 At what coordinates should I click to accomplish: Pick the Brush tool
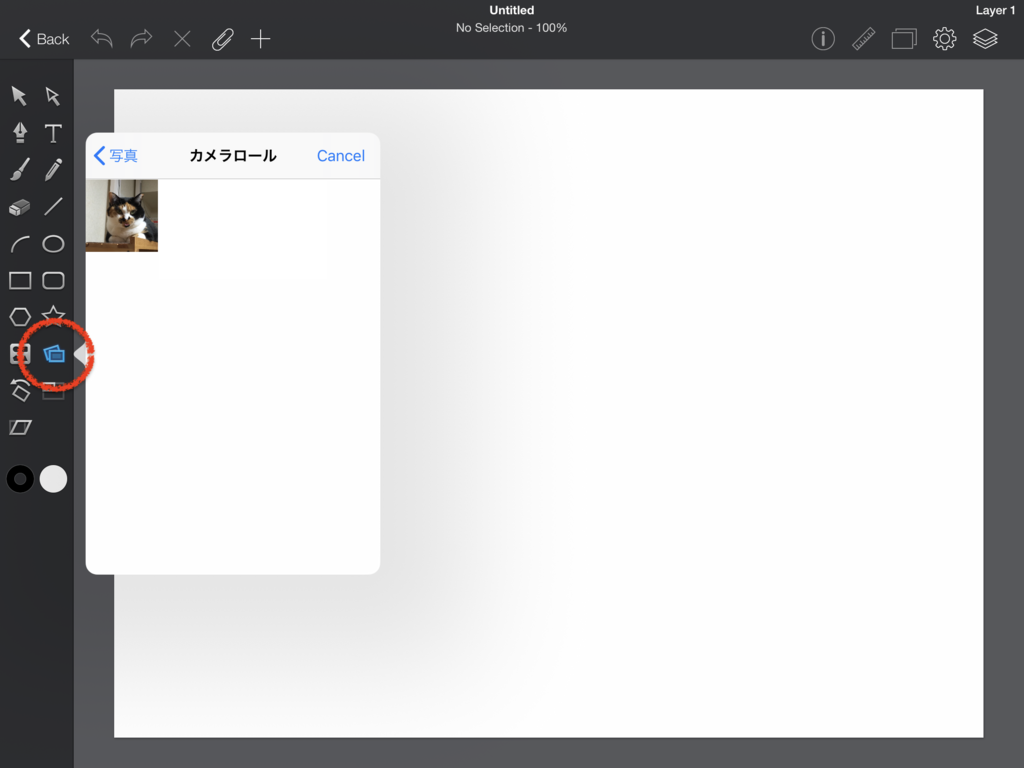[20, 170]
